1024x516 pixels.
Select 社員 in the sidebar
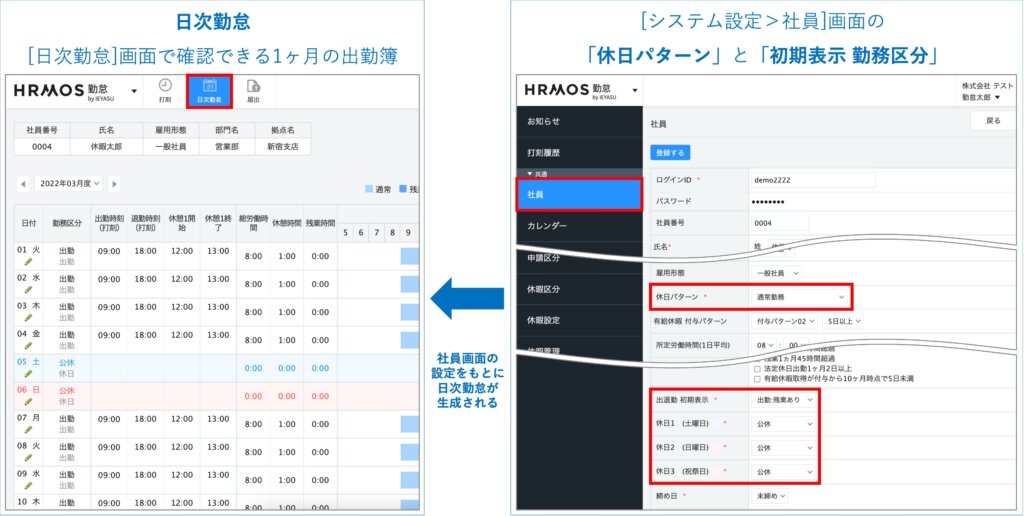coord(578,194)
